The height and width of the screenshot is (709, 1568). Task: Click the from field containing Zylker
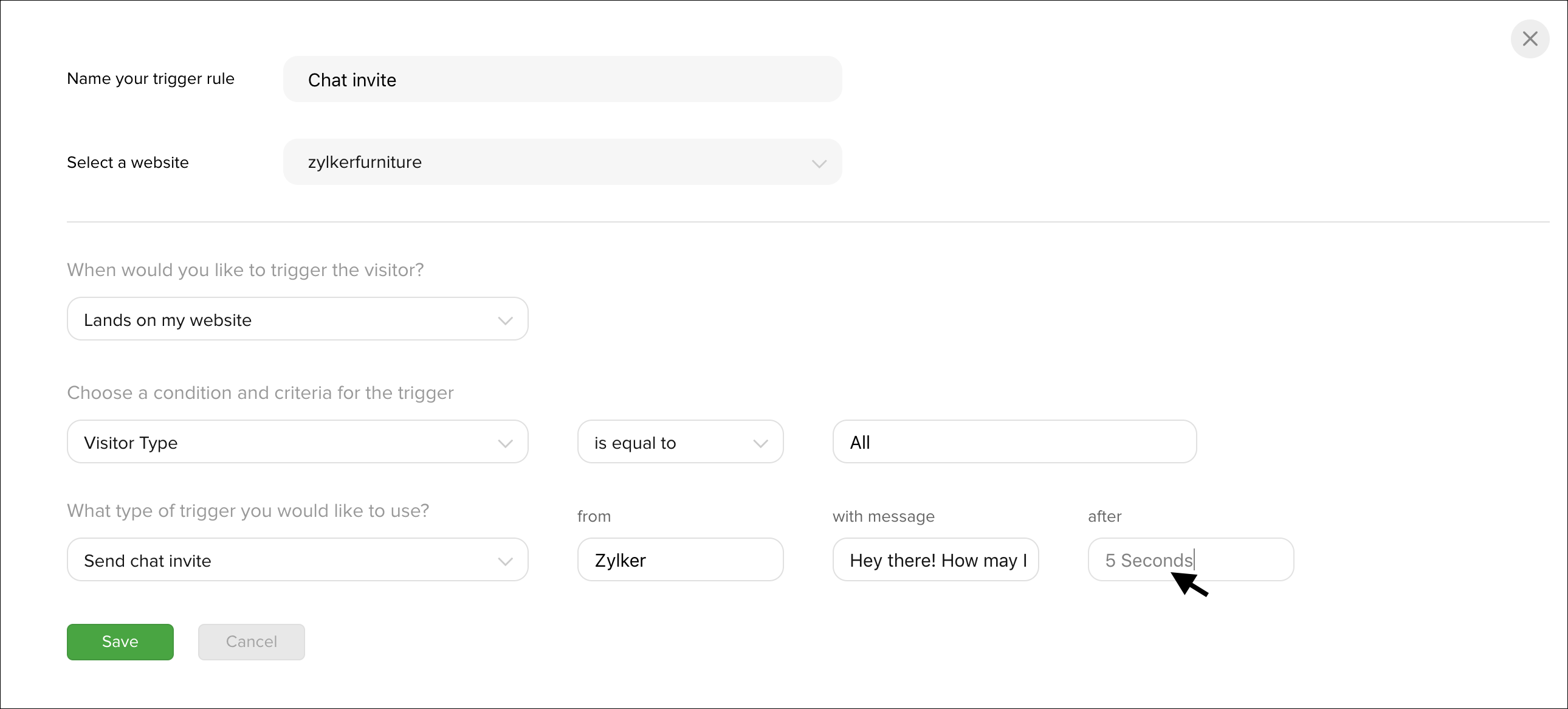click(x=680, y=559)
